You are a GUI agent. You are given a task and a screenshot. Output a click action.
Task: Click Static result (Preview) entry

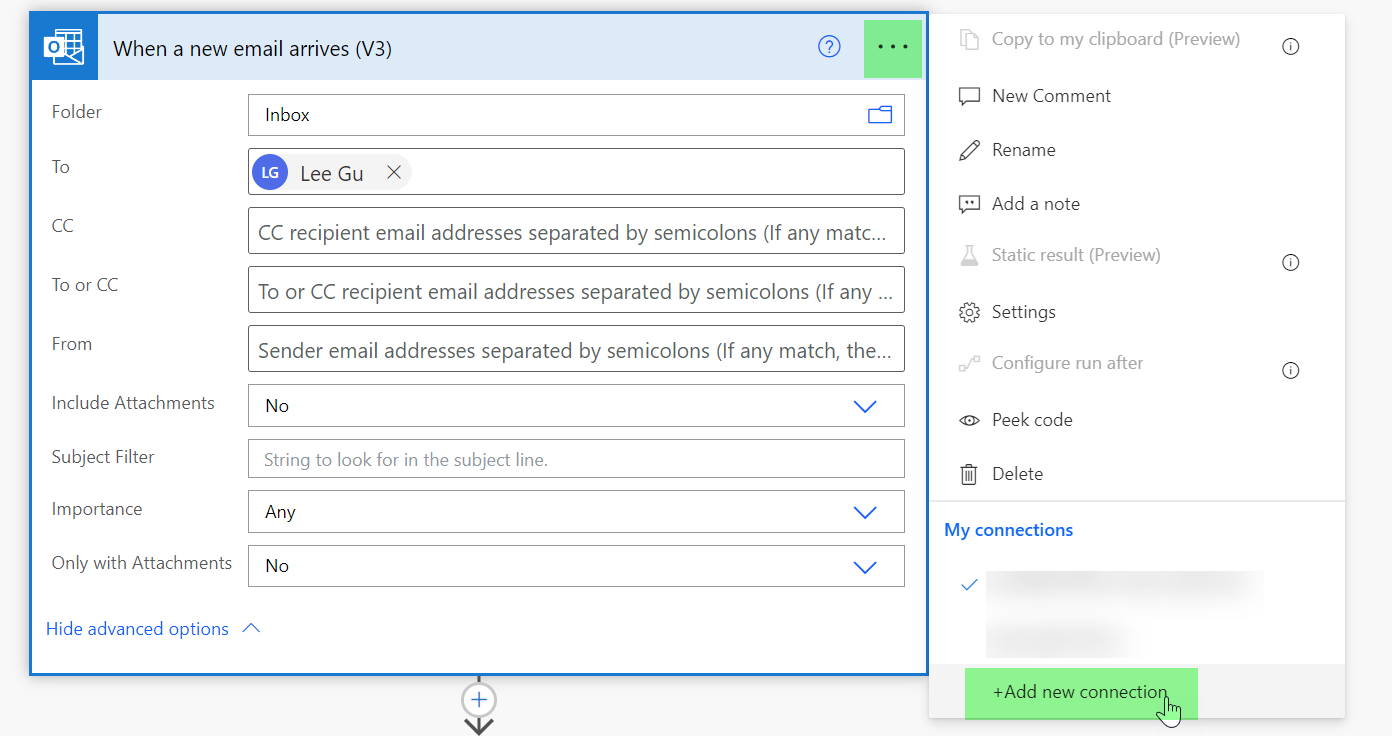click(1076, 255)
